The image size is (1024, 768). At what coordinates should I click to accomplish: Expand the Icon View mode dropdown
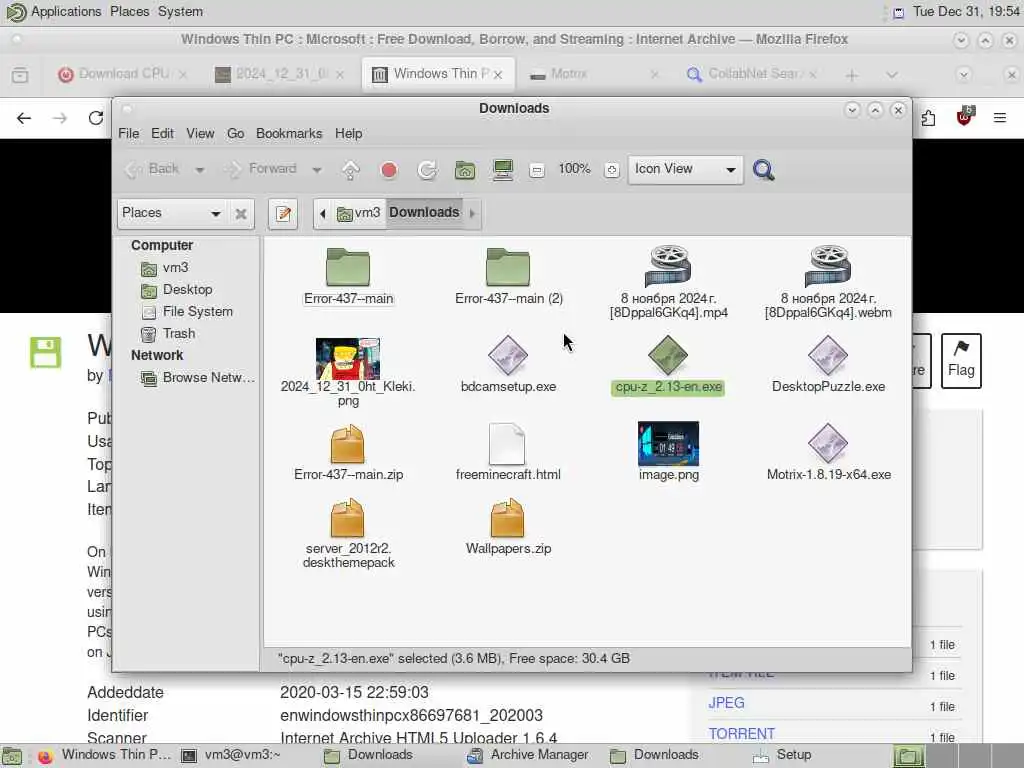(x=685, y=170)
